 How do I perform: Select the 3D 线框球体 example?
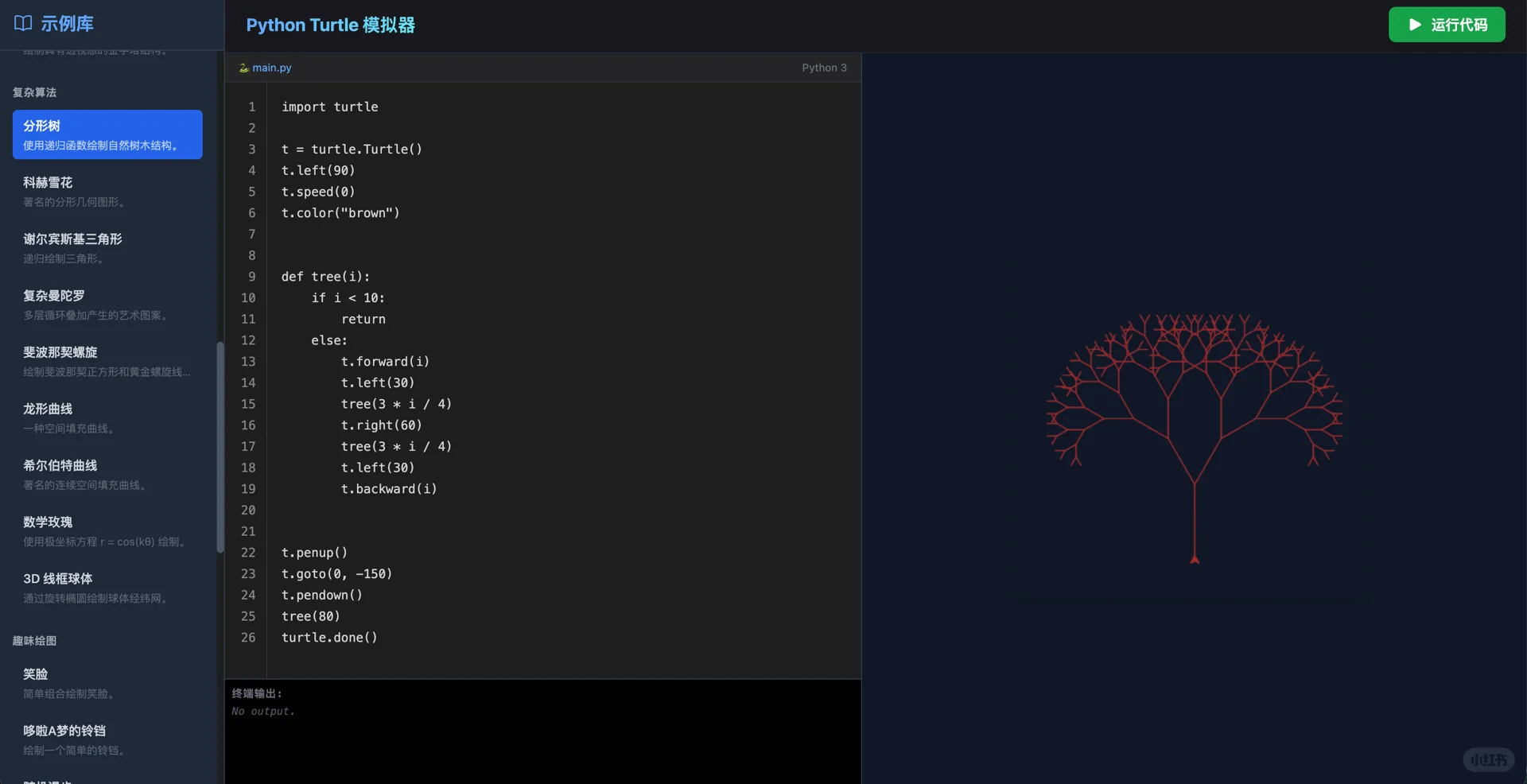pyautogui.click(x=107, y=587)
